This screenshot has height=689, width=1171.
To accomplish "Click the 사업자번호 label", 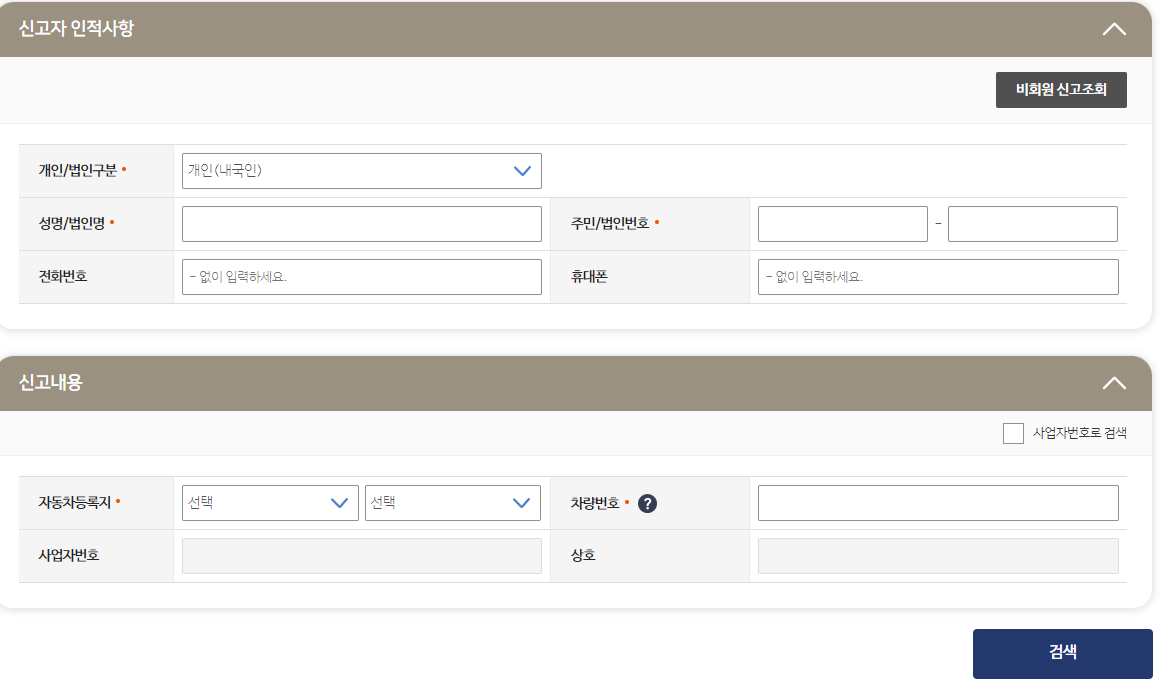I will (69, 556).
